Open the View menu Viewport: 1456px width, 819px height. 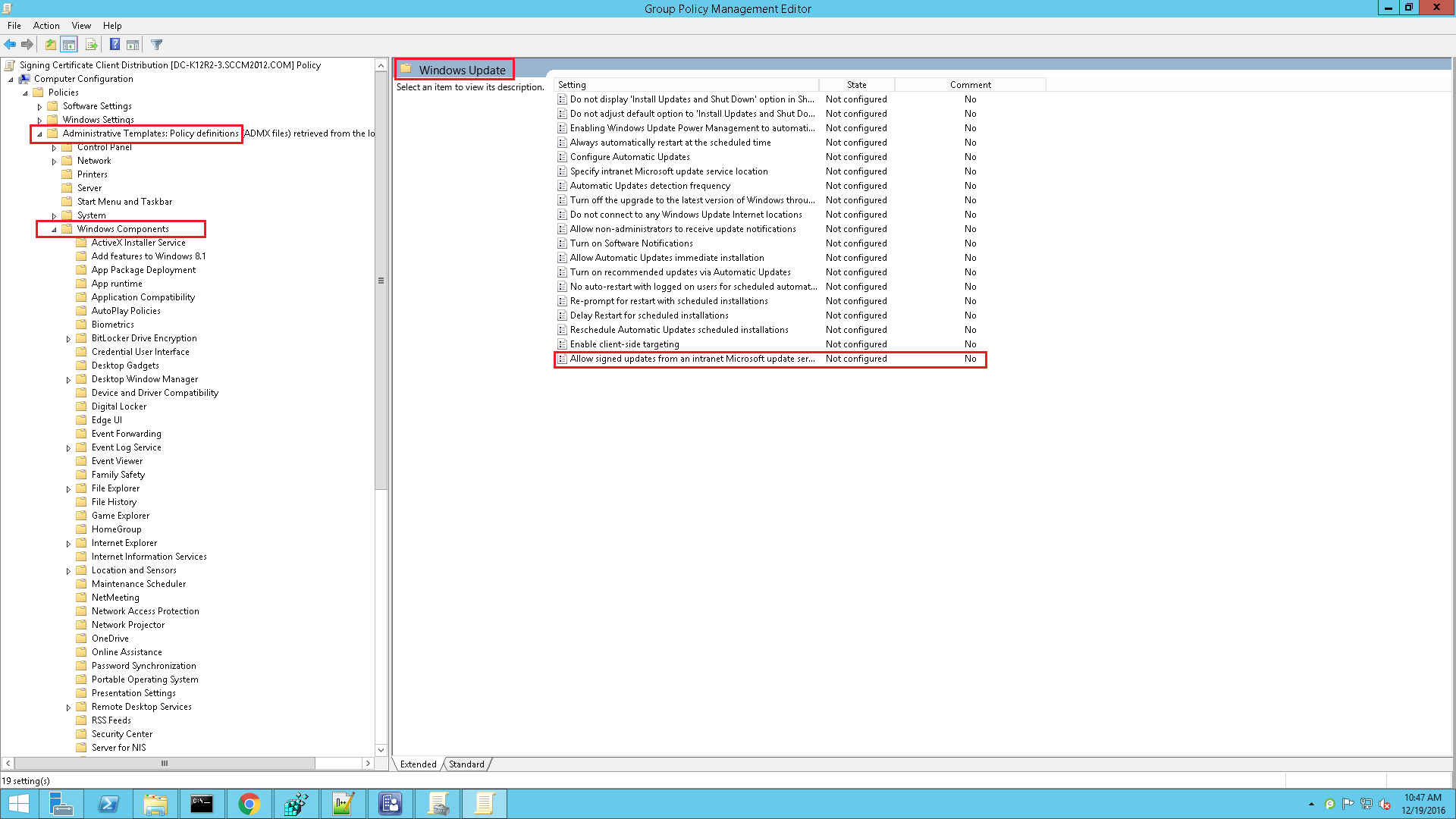81,25
